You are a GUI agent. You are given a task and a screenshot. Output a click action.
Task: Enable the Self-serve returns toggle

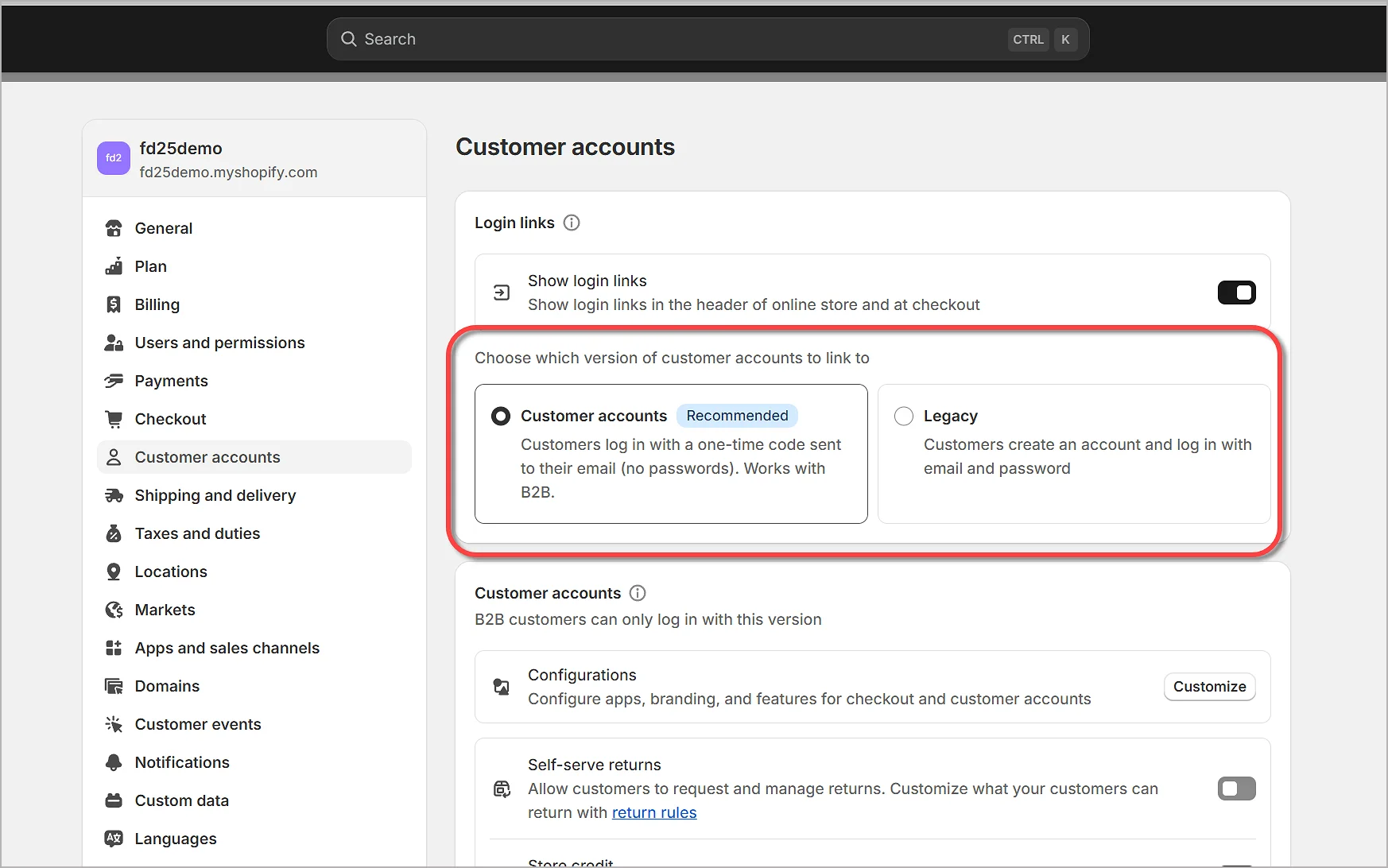click(1236, 789)
